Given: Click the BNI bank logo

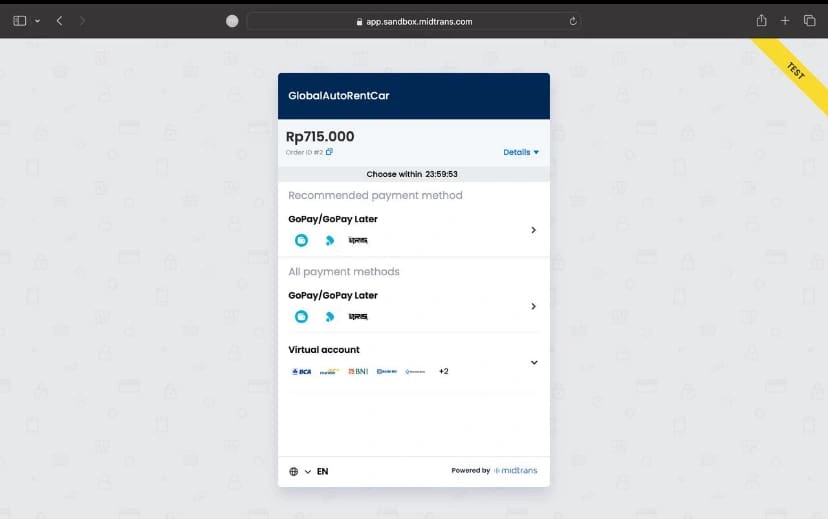Looking at the screenshot, I should point(358,372).
